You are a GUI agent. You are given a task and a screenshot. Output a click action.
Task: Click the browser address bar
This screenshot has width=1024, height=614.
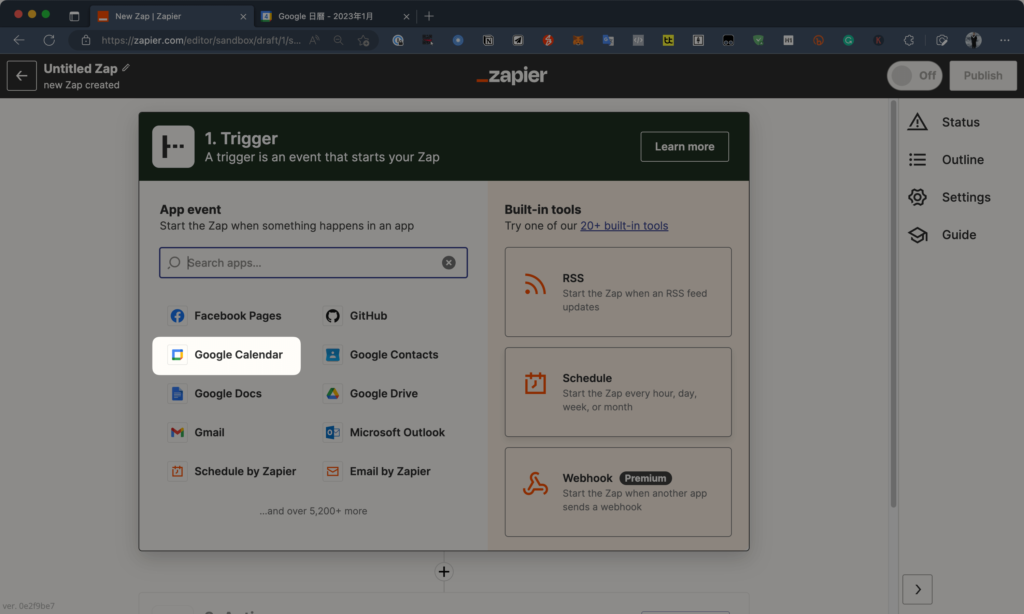(201, 40)
